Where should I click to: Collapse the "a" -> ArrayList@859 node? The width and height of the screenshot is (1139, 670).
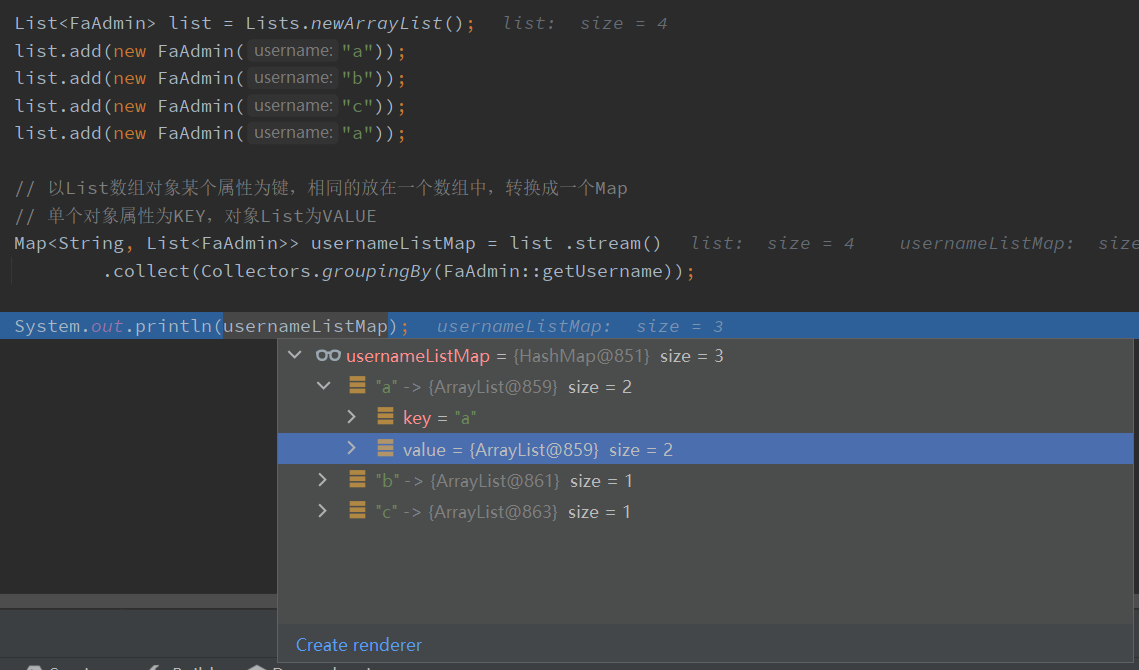(323, 385)
